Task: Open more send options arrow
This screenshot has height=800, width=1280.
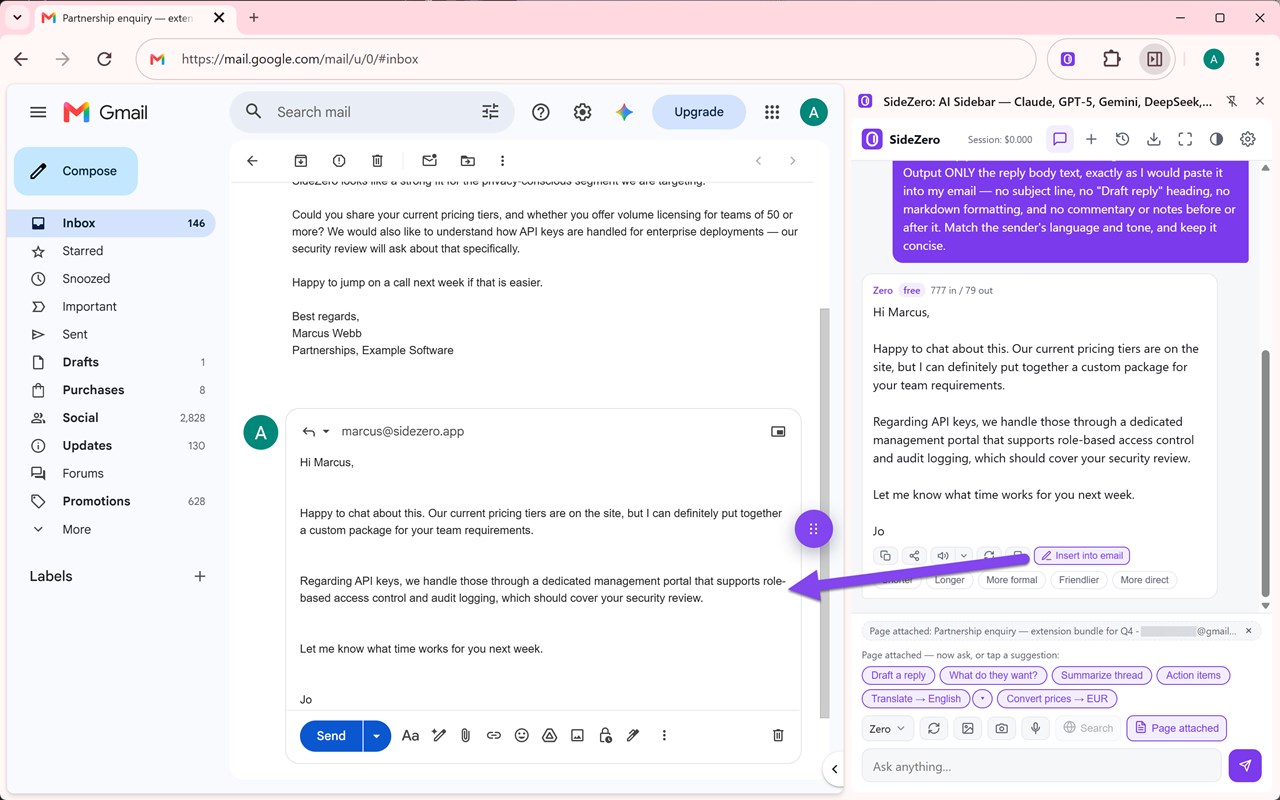Action: coord(376,735)
